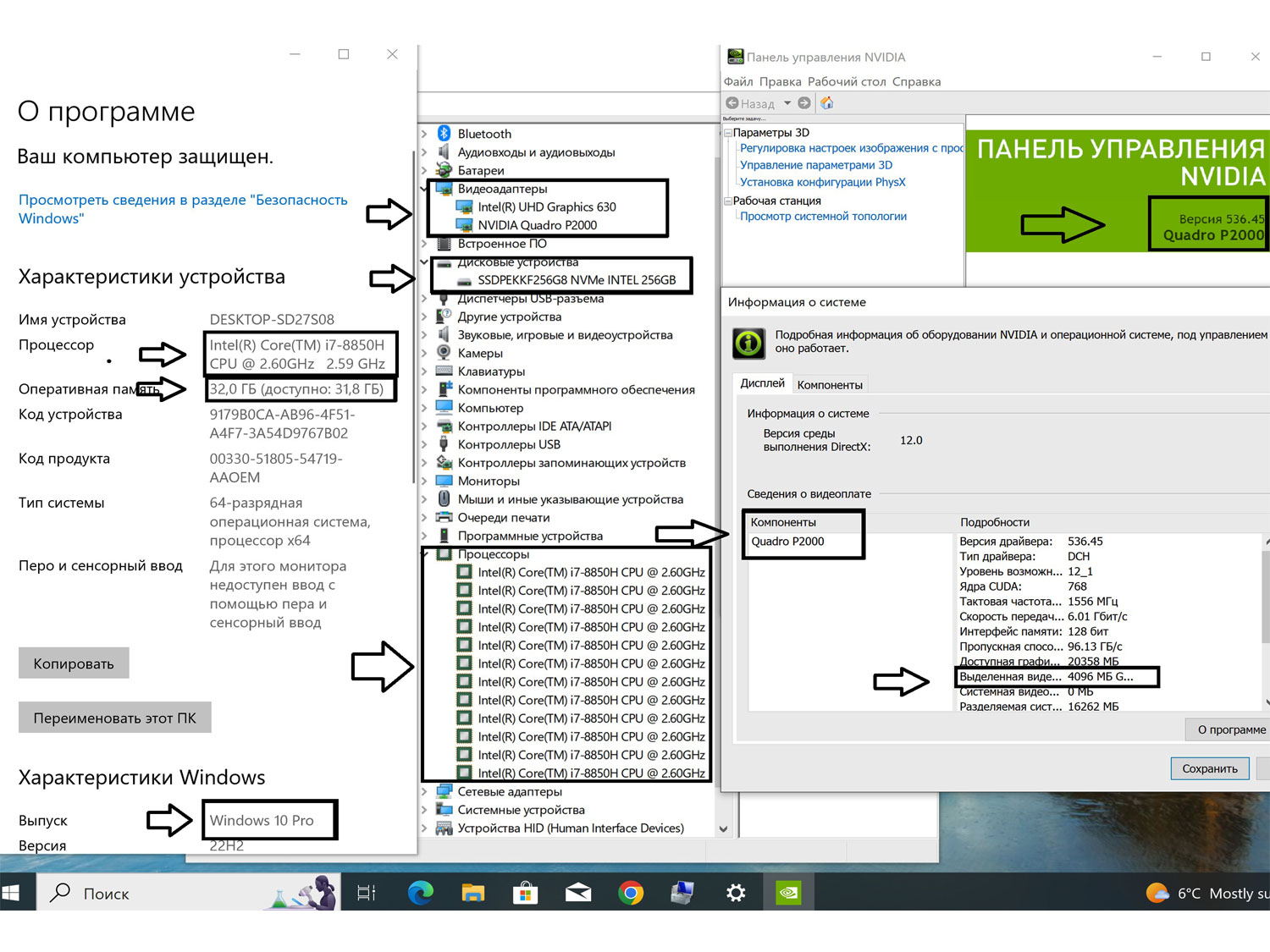Click the Назад button in NVIDIA toolbar
Viewport: 1270px width, 952px height.
pos(751,103)
